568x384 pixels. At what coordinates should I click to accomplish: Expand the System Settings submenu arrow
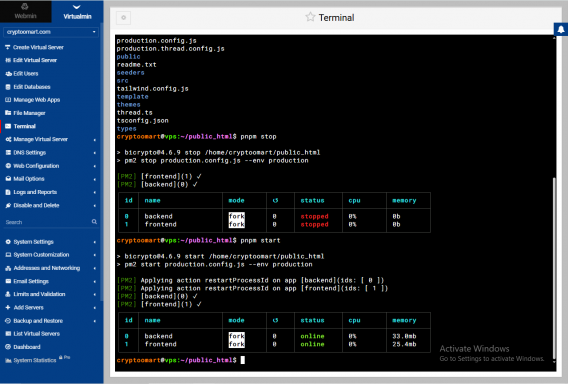pyautogui.click(x=95, y=242)
